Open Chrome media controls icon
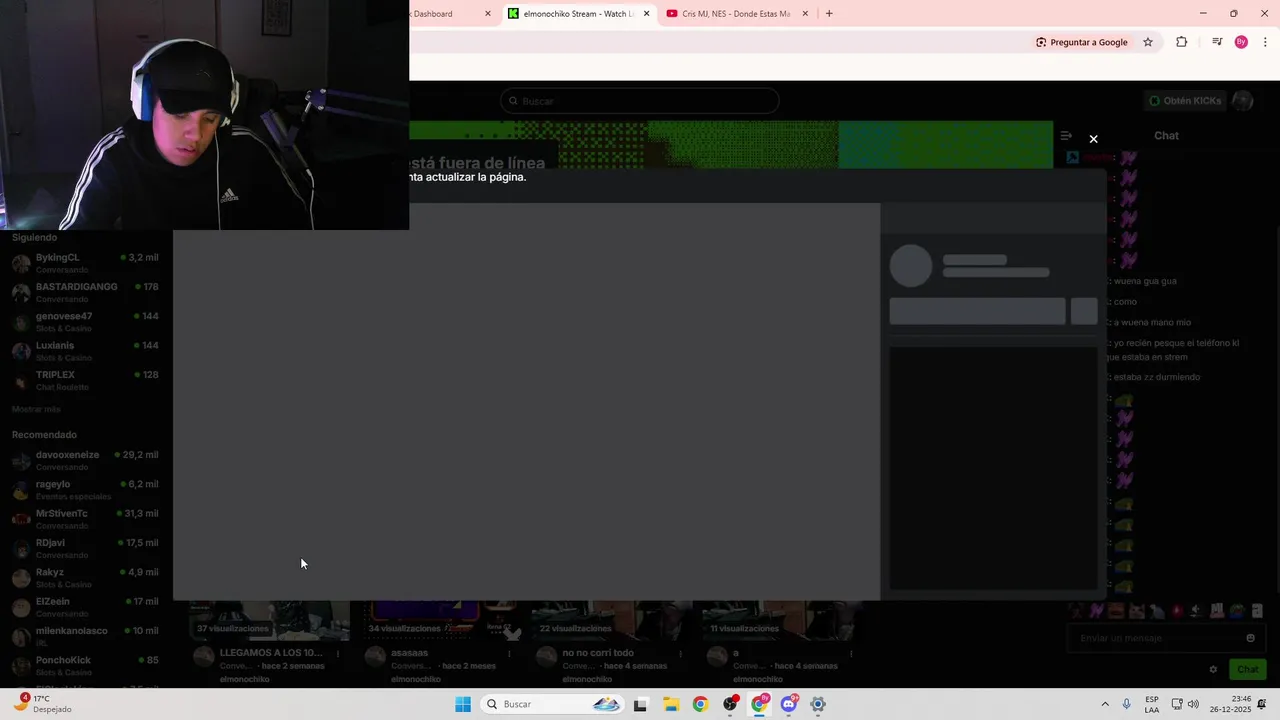 [1217, 42]
